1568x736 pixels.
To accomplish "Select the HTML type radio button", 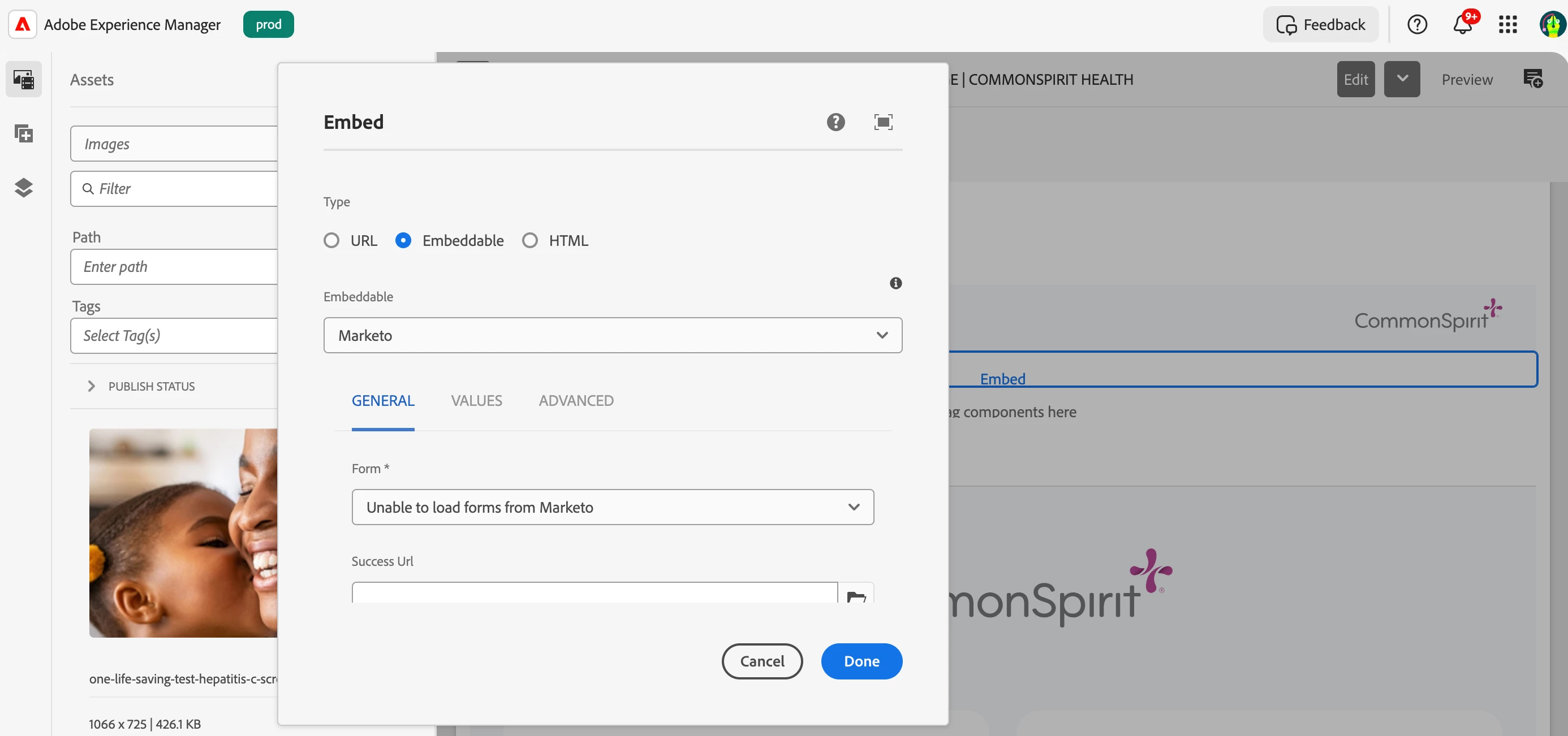I will pyautogui.click(x=529, y=240).
